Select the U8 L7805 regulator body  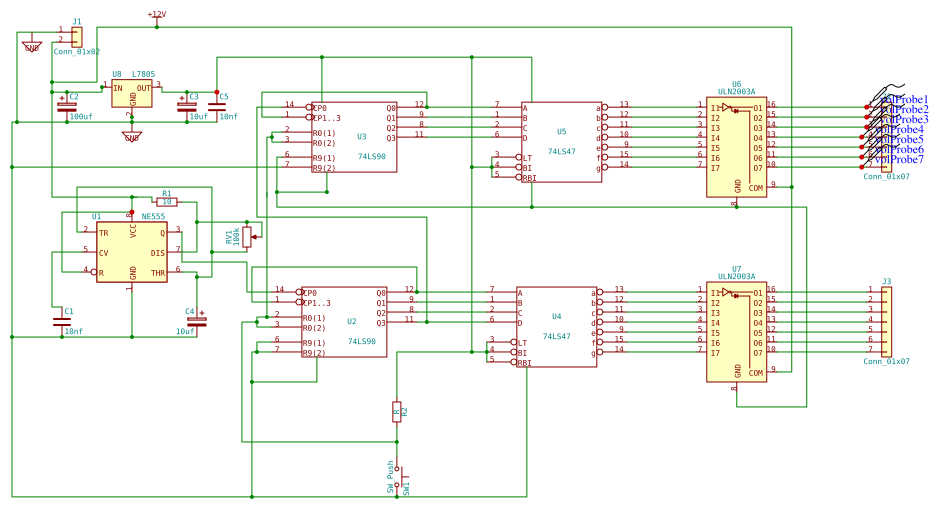(132, 93)
